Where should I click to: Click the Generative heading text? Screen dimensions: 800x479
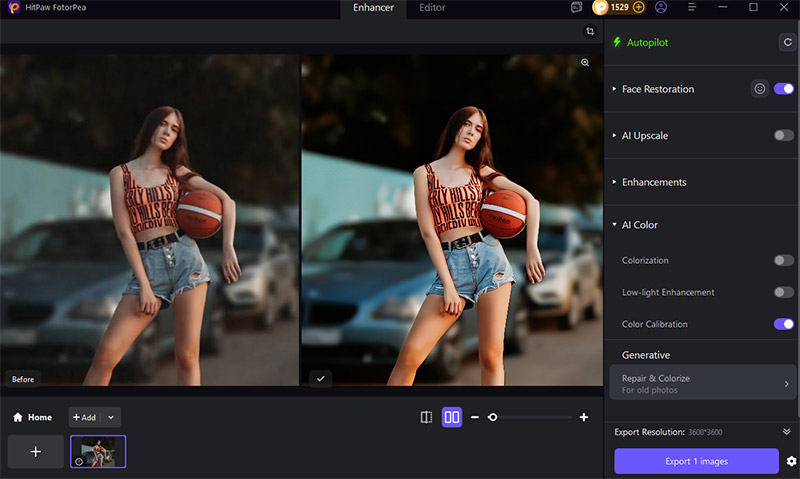[x=646, y=355]
